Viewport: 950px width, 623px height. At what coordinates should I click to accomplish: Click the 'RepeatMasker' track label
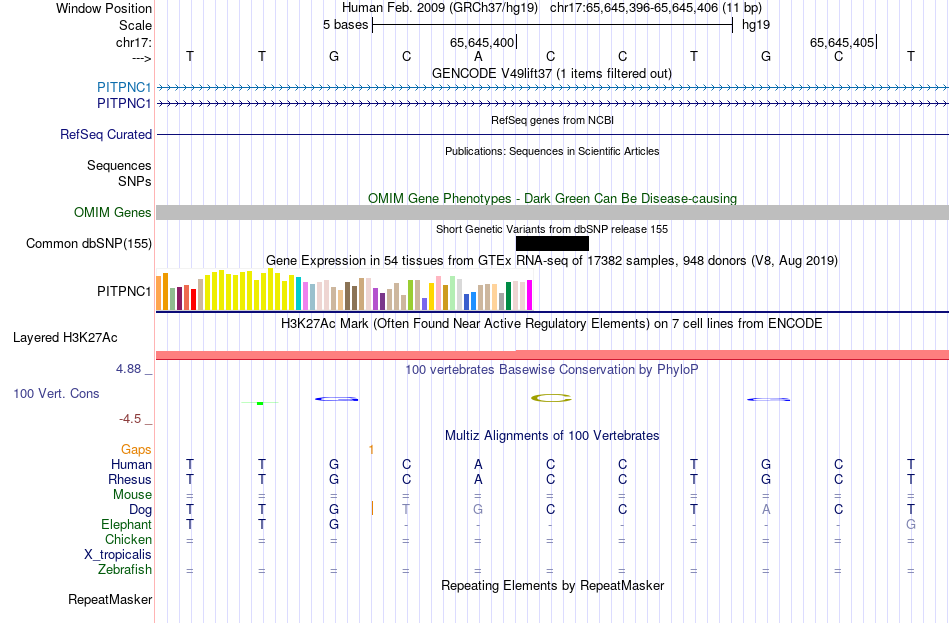pyautogui.click(x=110, y=600)
